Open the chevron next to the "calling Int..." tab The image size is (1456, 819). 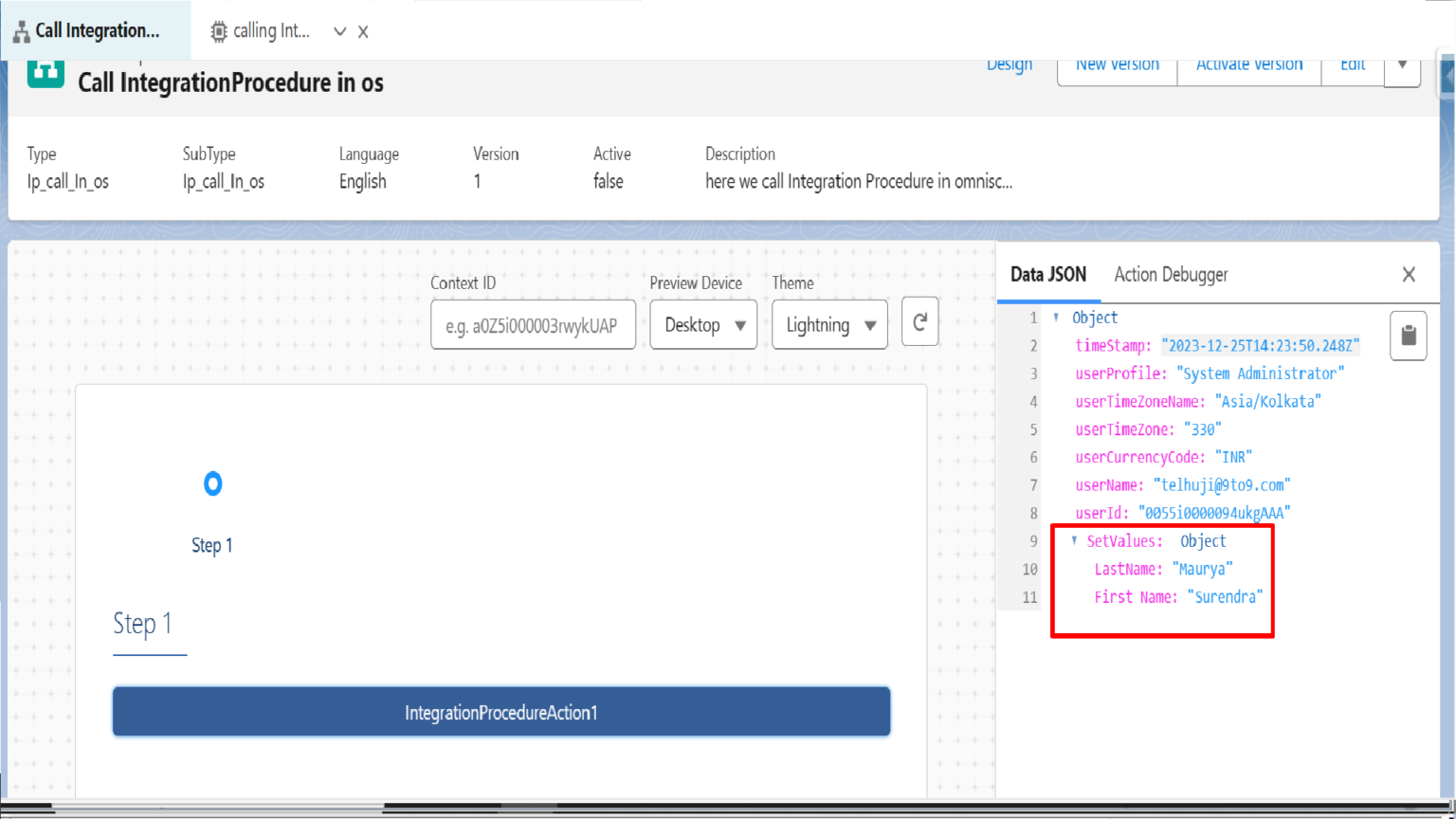tap(338, 30)
